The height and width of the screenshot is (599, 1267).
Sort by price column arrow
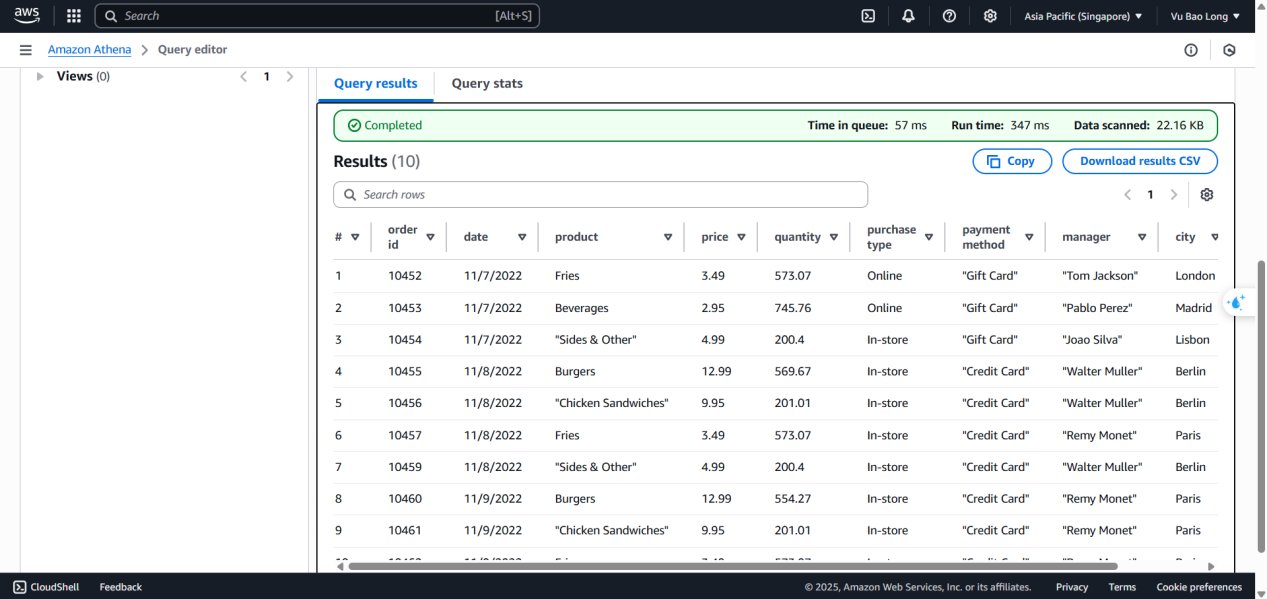coord(741,237)
